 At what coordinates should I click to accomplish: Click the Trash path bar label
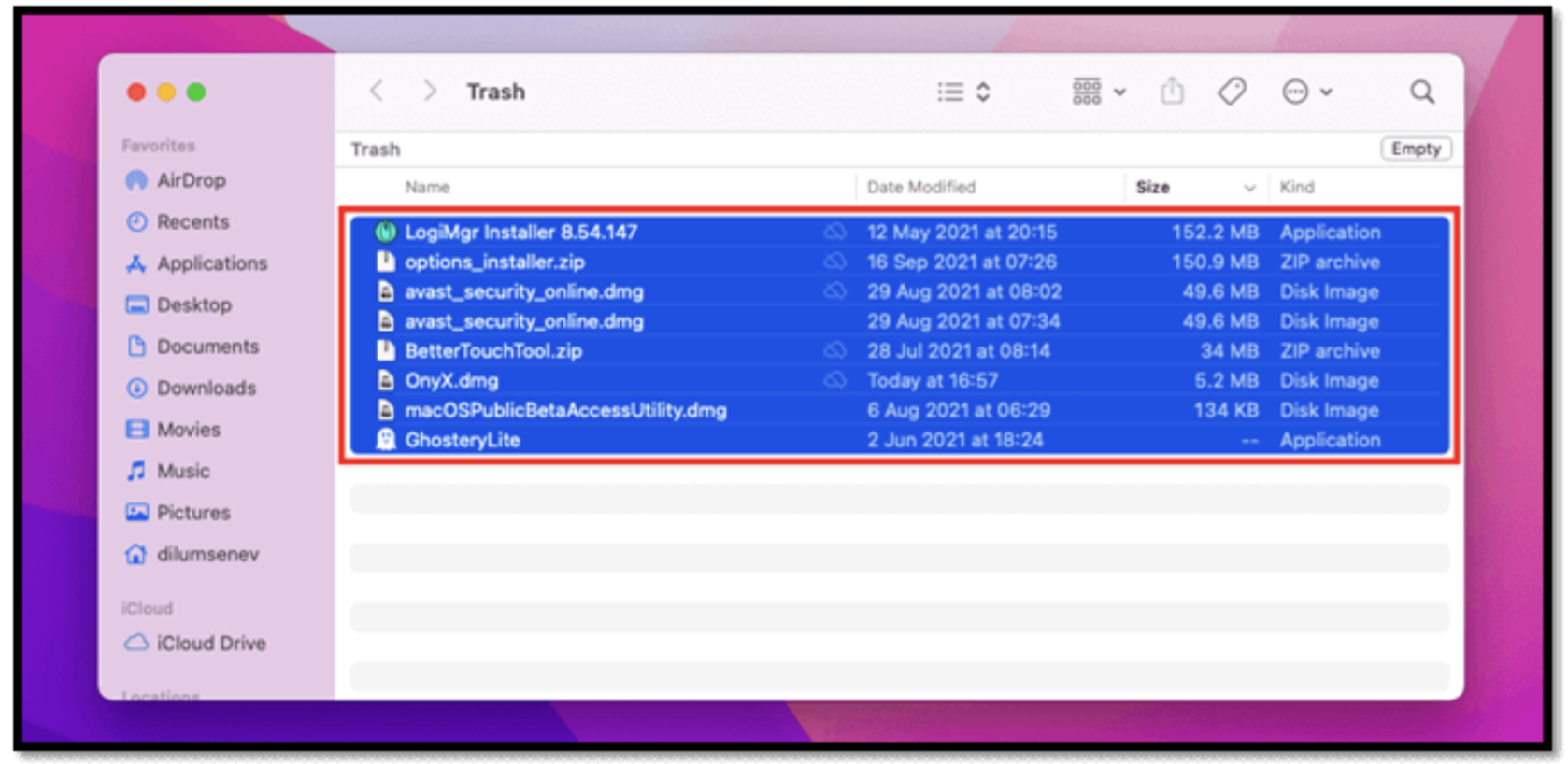tap(376, 149)
